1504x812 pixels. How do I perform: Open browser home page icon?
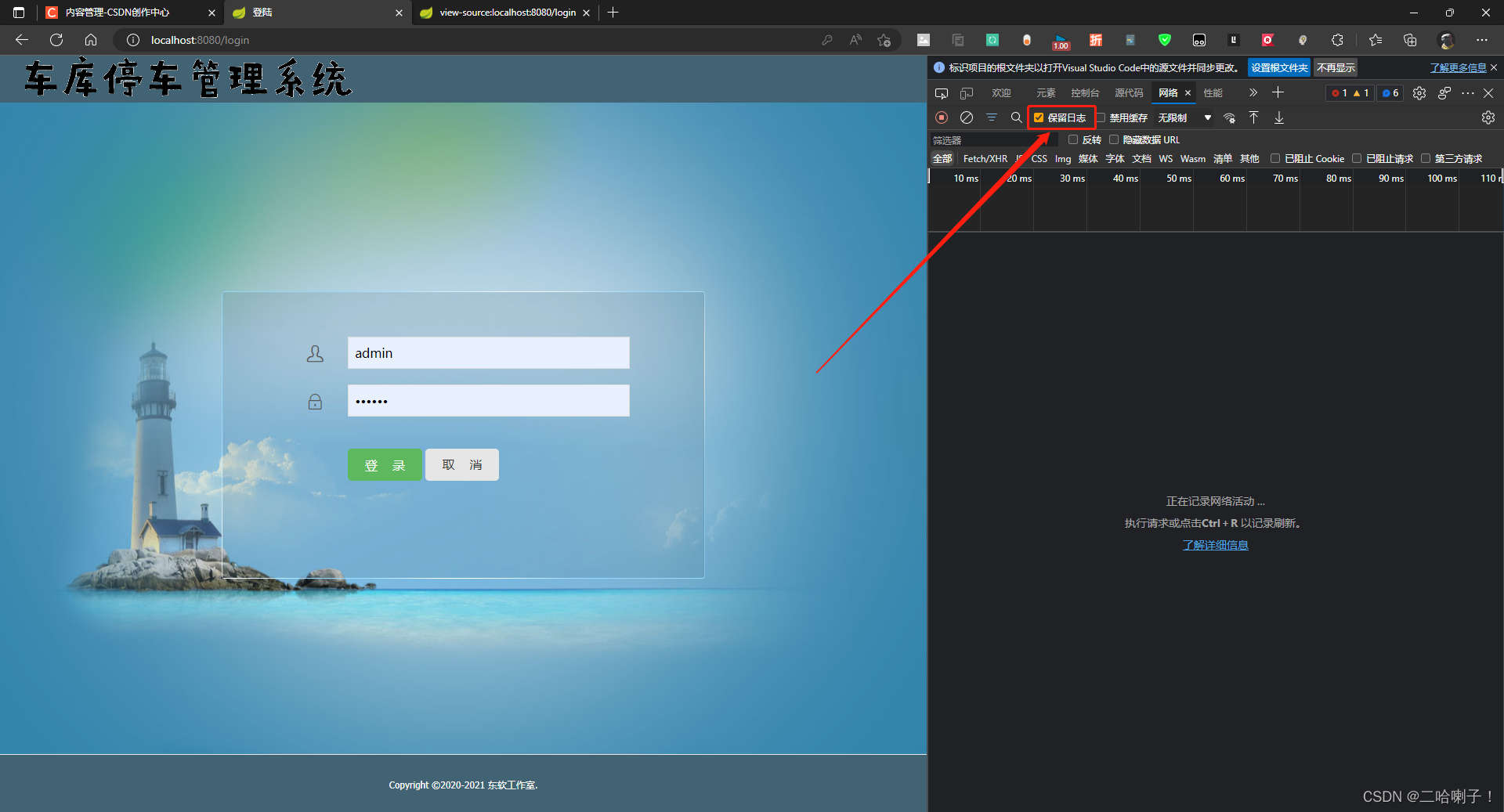[91, 40]
